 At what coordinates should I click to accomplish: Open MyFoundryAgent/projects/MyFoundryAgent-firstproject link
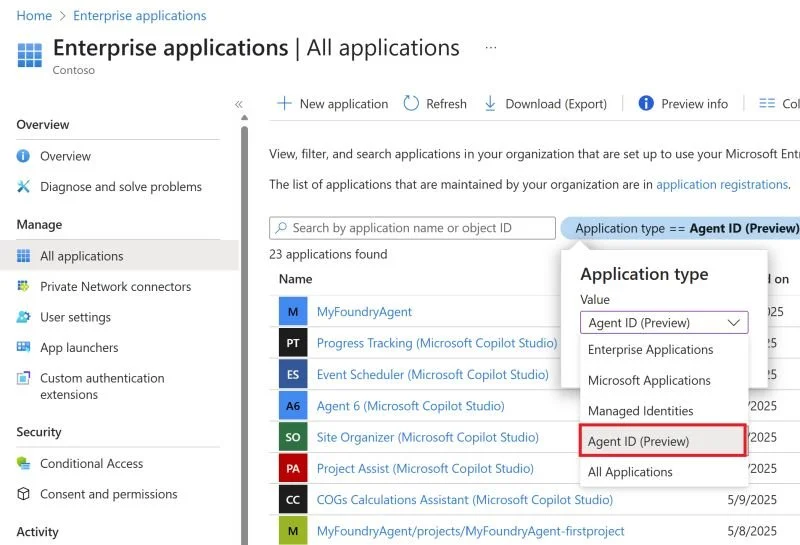pos(470,531)
